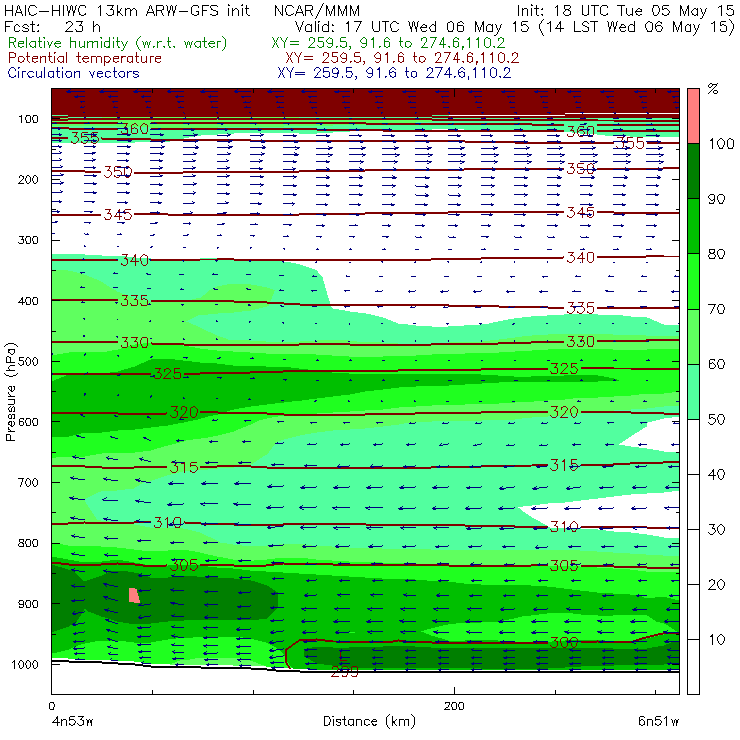Click the '300' pressure axis label
740x740 pixels.
coord(28,240)
